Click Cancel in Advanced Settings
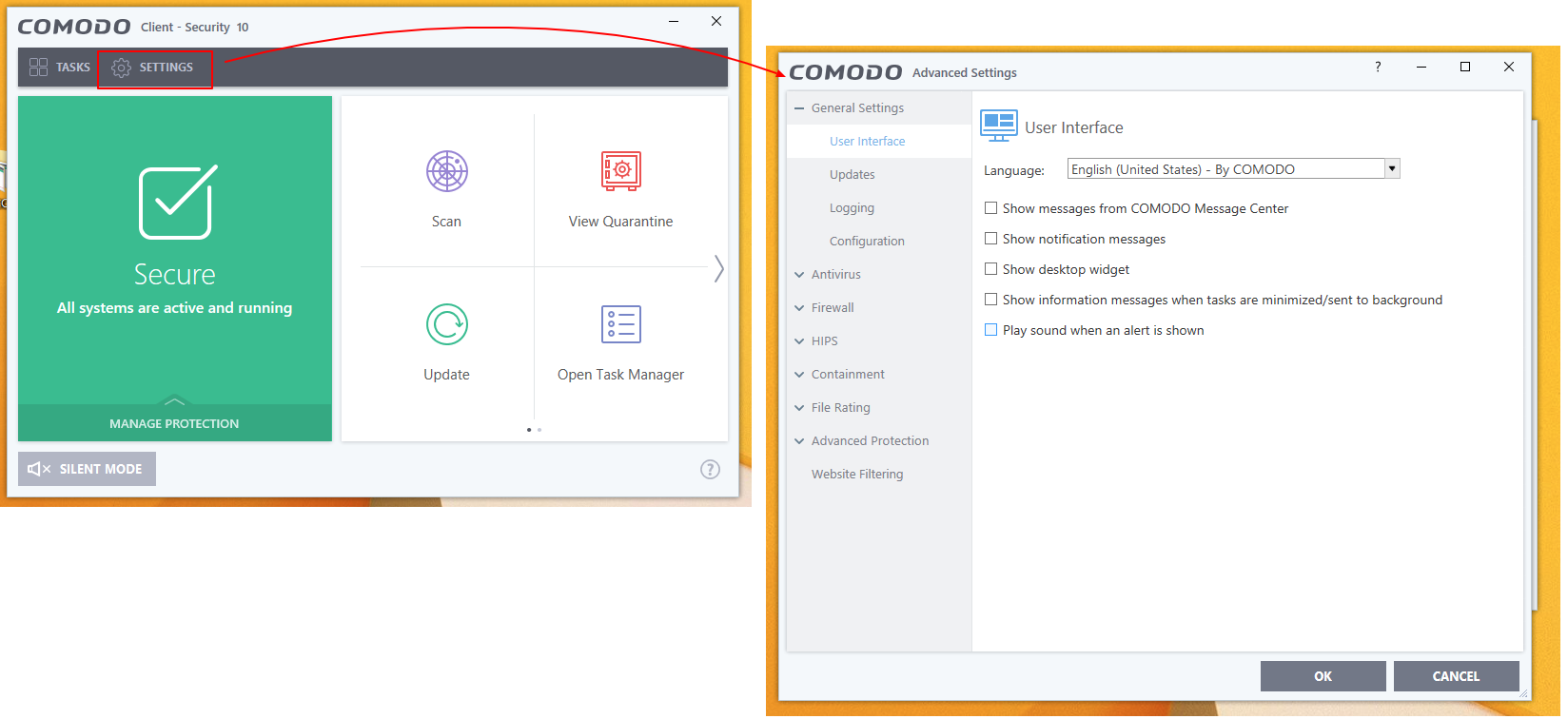 (1456, 676)
